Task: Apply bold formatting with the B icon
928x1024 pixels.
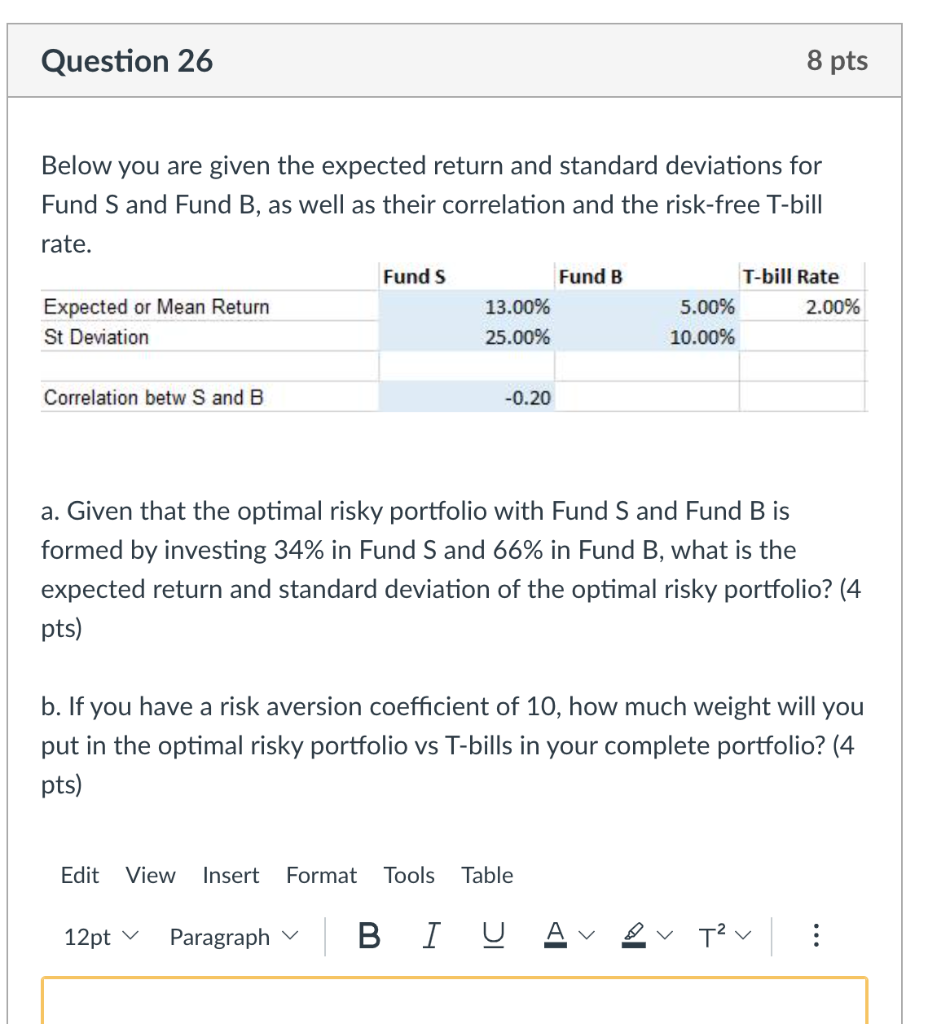Action: (x=369, y=936)
